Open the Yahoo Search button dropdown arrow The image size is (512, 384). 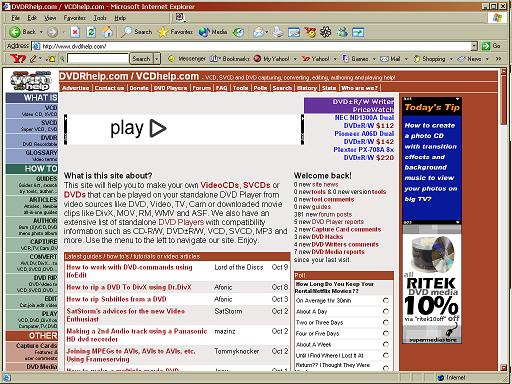tap(156, 59)
